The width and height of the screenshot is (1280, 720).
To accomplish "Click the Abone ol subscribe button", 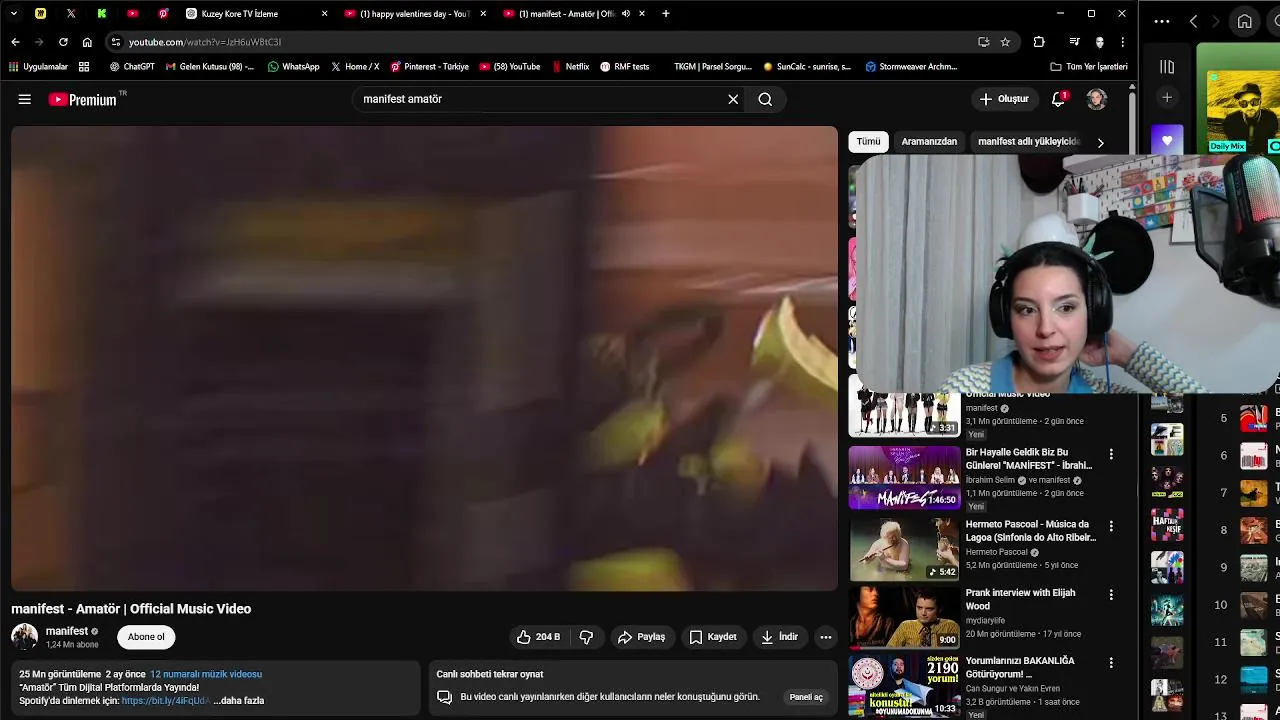I will (146, 637).
